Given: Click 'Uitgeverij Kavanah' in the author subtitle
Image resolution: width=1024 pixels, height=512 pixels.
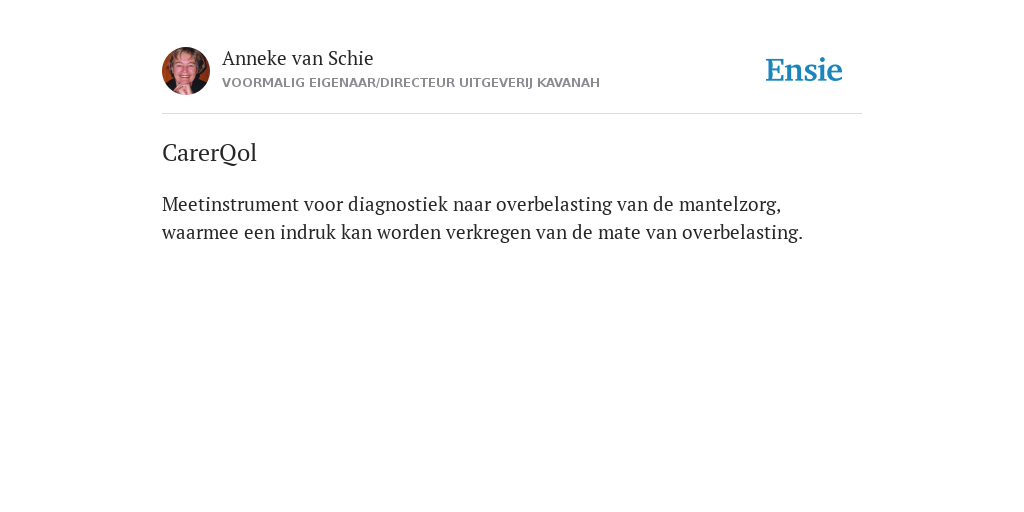Looking at the screenshot, I should 529,83.
